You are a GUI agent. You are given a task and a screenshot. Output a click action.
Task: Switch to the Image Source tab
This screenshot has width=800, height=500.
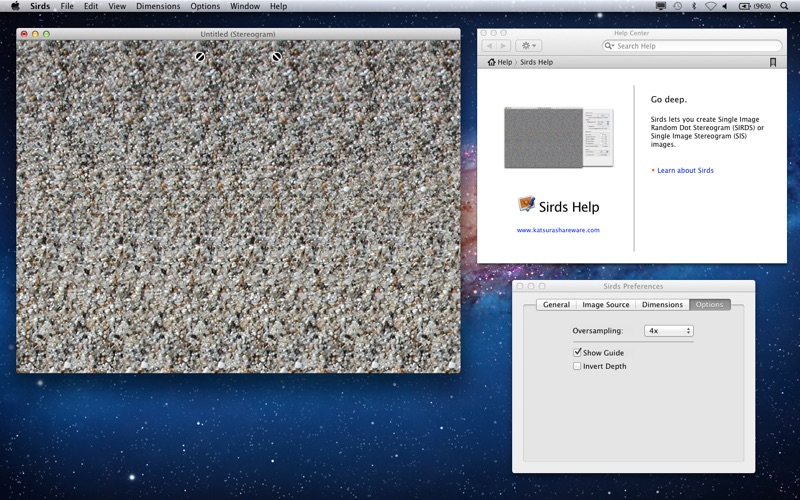point(606,305)
